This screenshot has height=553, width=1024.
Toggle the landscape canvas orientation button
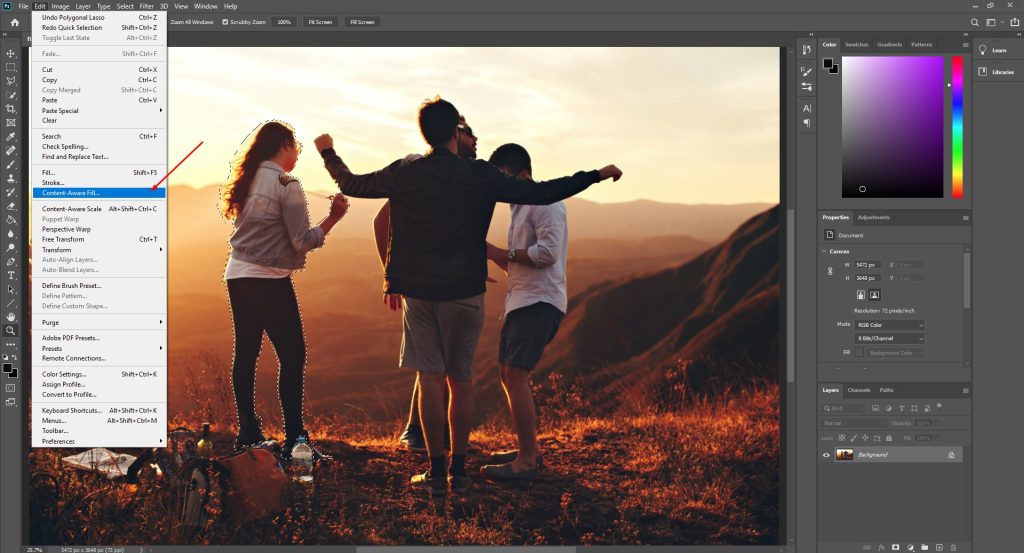[x=874, y=295]
